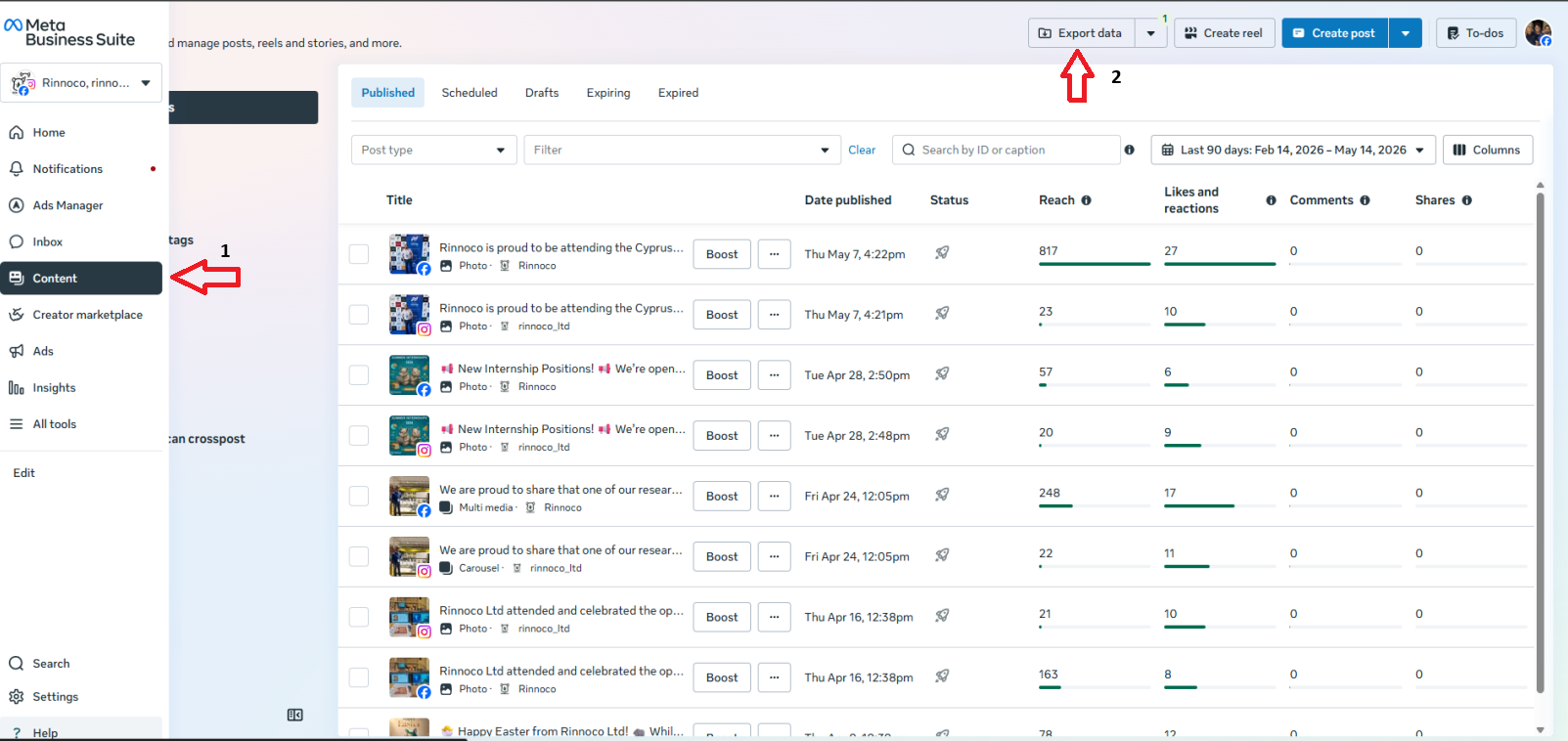Image resolution: width=1568 pixels, height=741 pixels.
Task: Switch to the Published tab
Action: click(388, 93)
